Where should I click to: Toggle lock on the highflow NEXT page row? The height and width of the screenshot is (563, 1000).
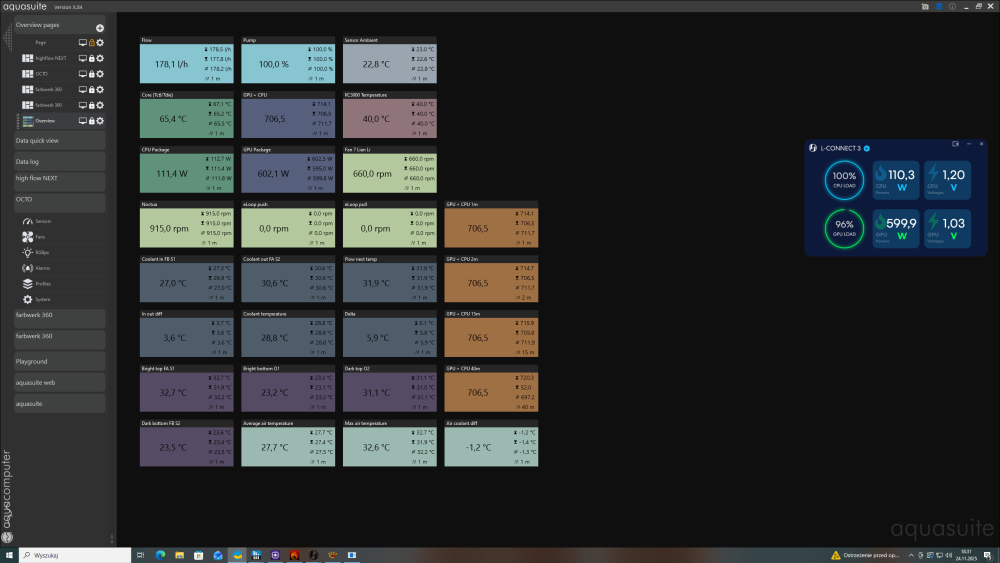tap(91, 58)
